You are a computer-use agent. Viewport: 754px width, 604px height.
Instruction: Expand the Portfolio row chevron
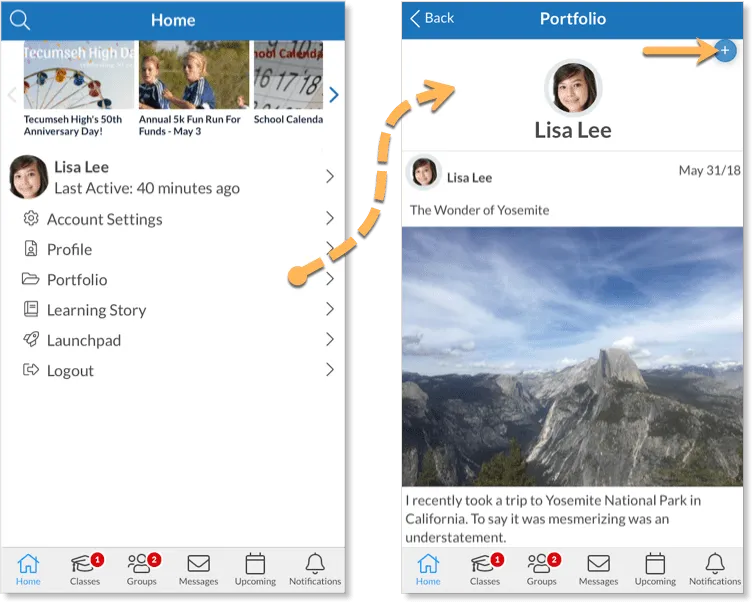[330, 279]
